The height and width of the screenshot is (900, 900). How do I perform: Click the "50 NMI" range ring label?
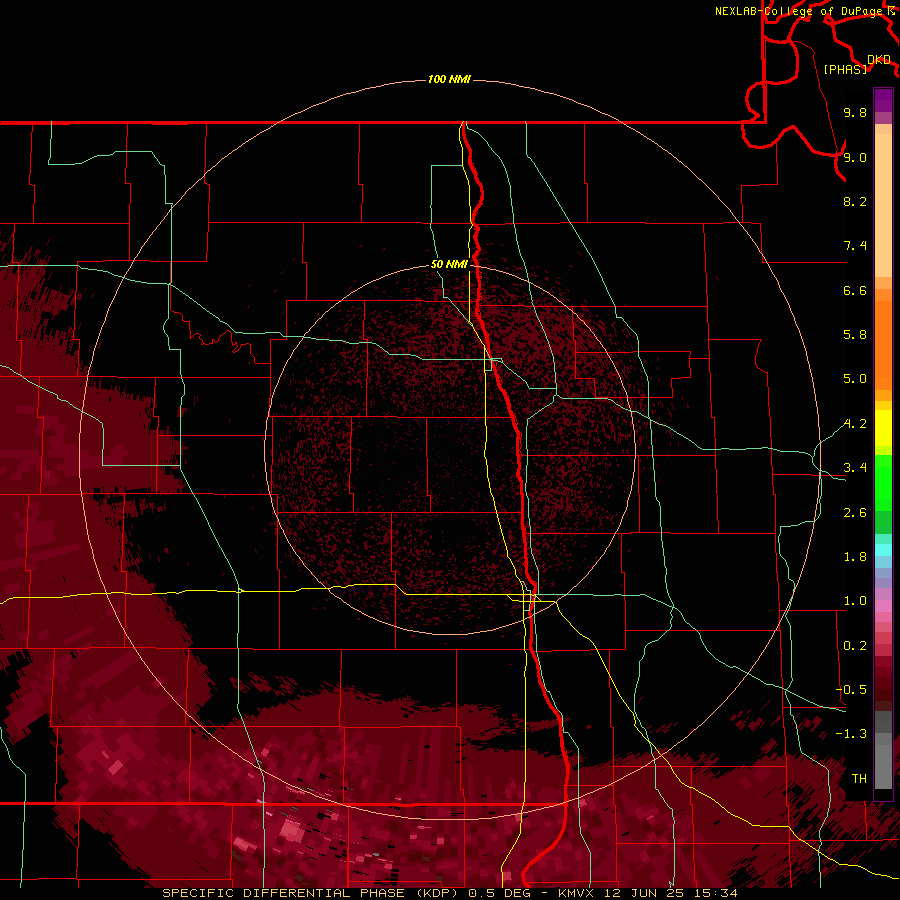(x=449, y=265)
